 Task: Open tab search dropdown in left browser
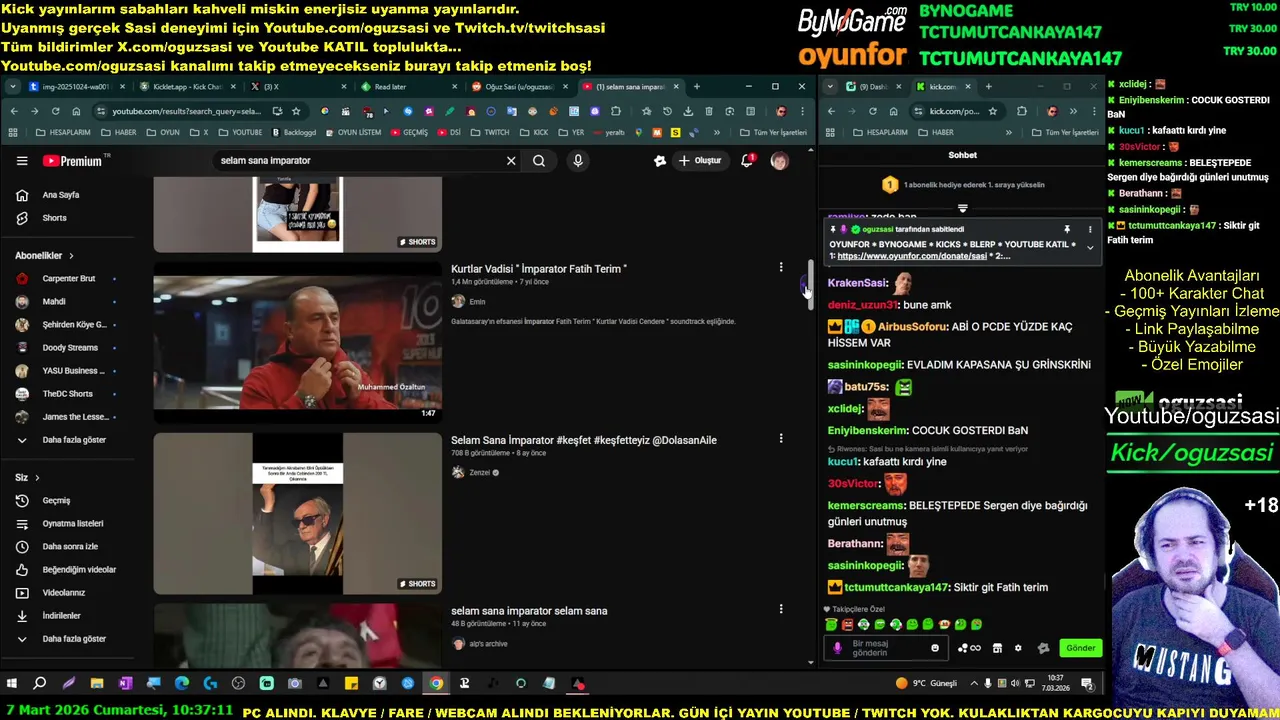pyautogui.click(x=12, y=87)
